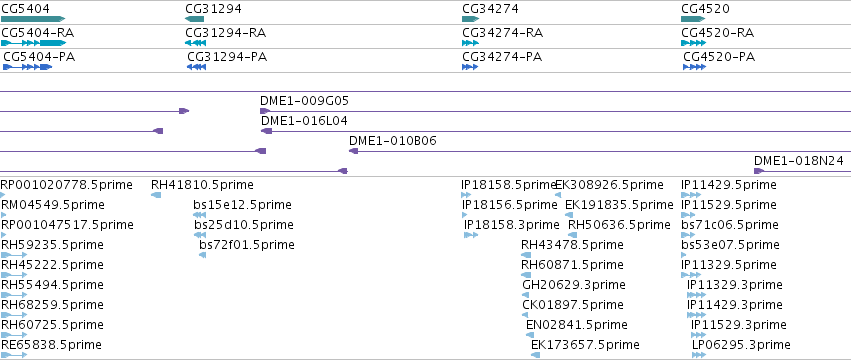The image size is (851, 360).
Task: Click the CG5404-PA protein label
Action: (39, 57)
